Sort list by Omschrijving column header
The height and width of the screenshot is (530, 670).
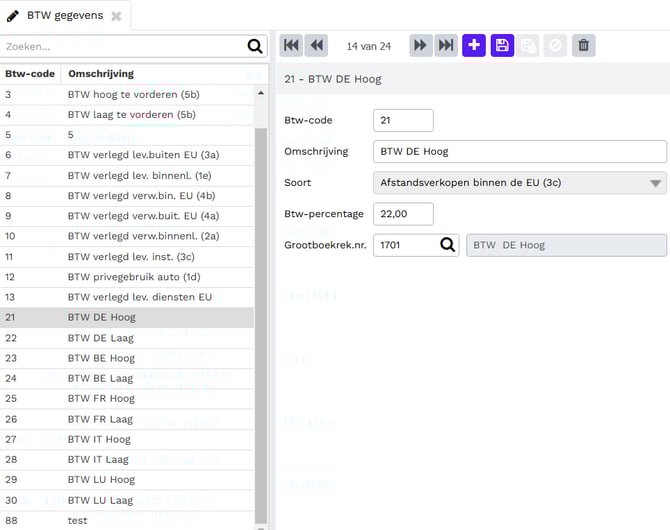(x=101, y=74)
